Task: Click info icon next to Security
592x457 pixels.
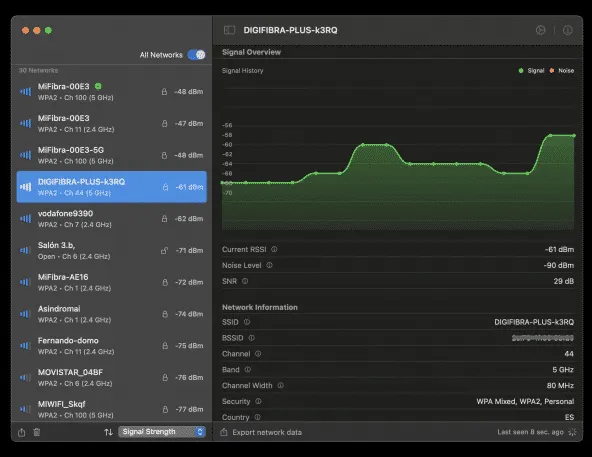Action: click(258, 401)
